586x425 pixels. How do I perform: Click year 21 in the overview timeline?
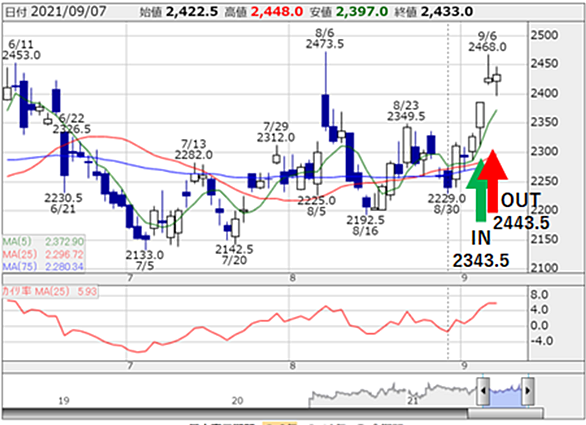pos(413,401)
